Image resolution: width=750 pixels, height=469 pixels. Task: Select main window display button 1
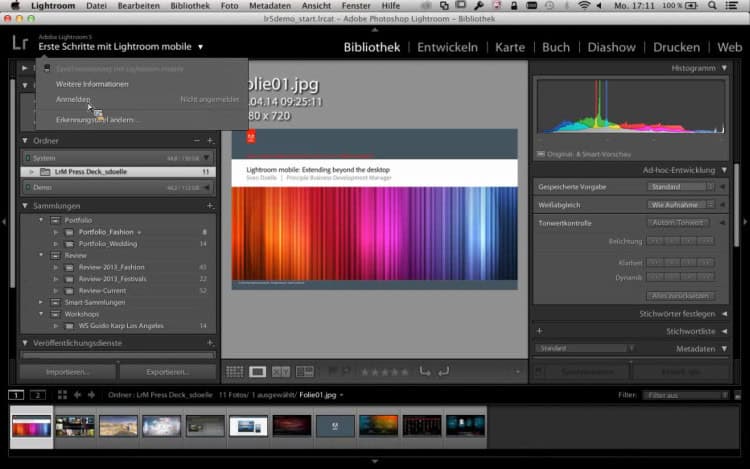tap(16, 395)
